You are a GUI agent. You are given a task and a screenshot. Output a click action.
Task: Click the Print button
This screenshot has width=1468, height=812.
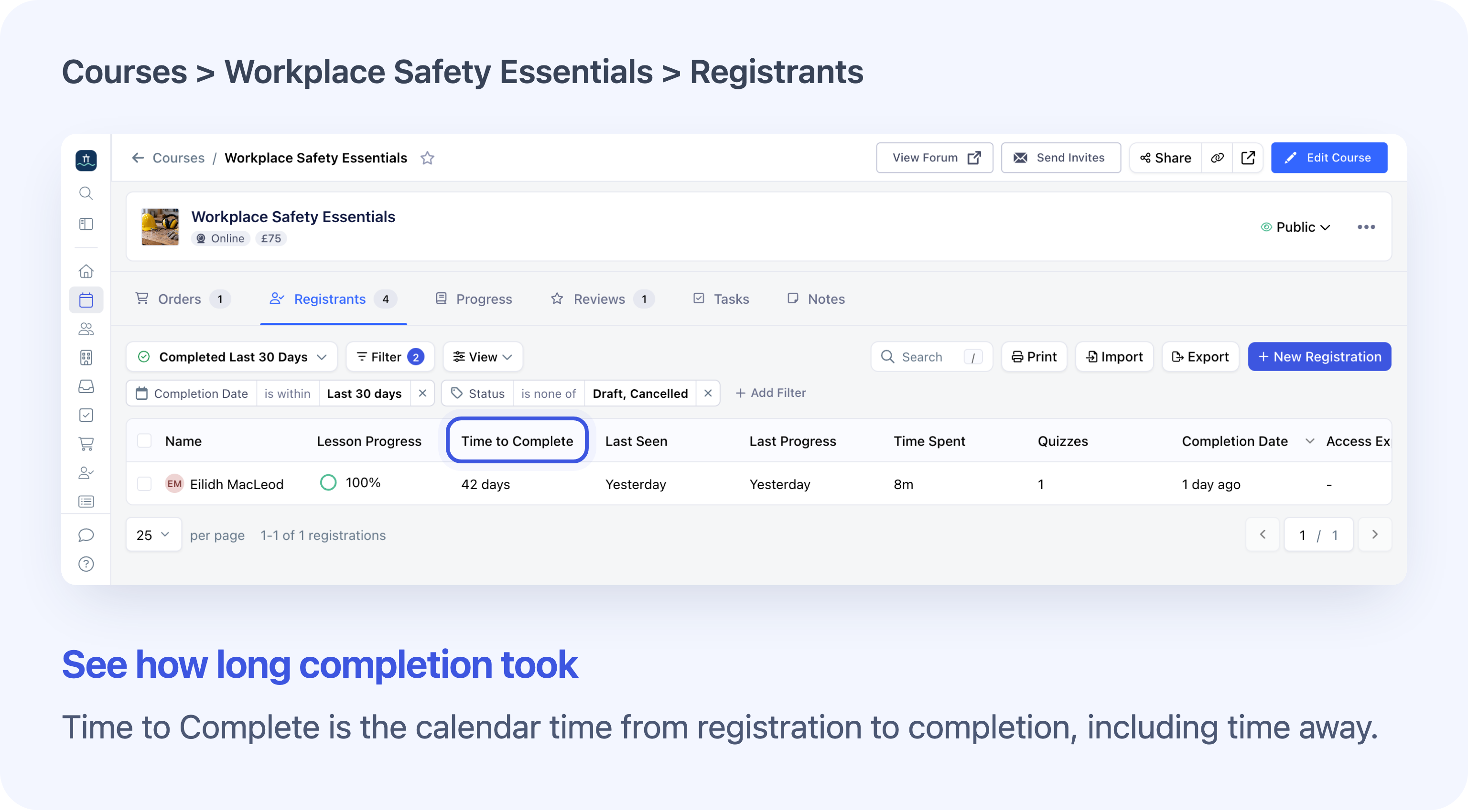(x=1034, y=357)
